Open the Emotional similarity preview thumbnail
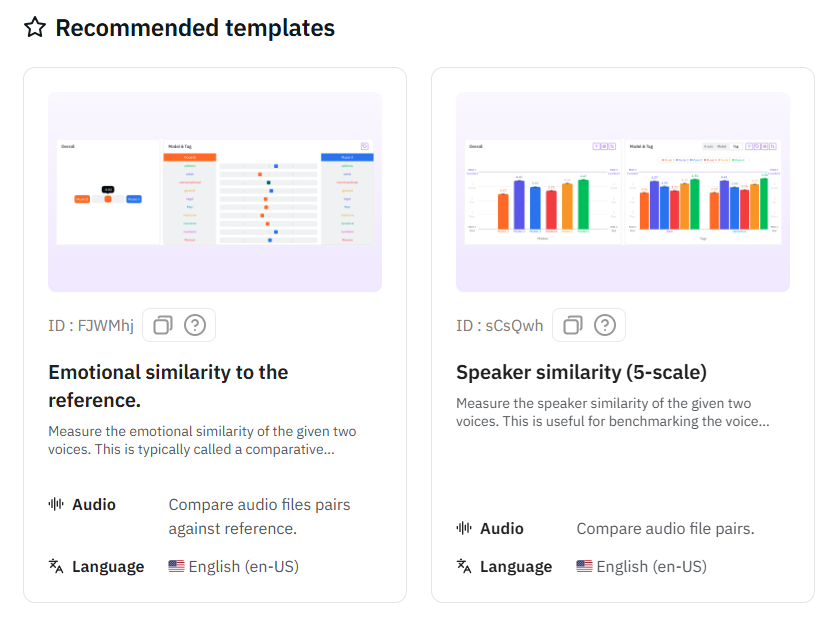The image size is (839, 624). pyautogui.click(x=215, y=192)
